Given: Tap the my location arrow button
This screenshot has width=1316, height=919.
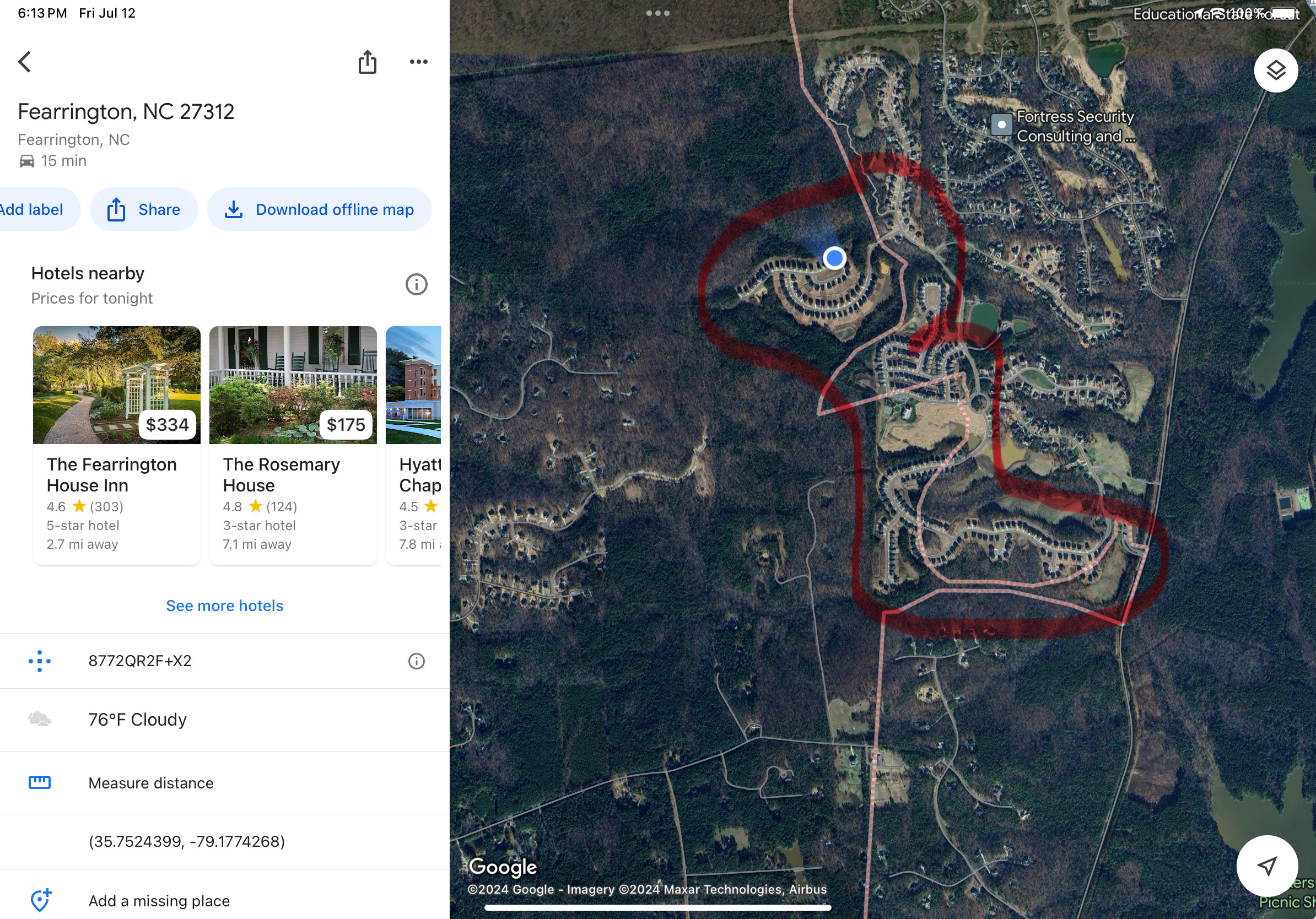Looking at the screenshot, I should pos(1267,865).
